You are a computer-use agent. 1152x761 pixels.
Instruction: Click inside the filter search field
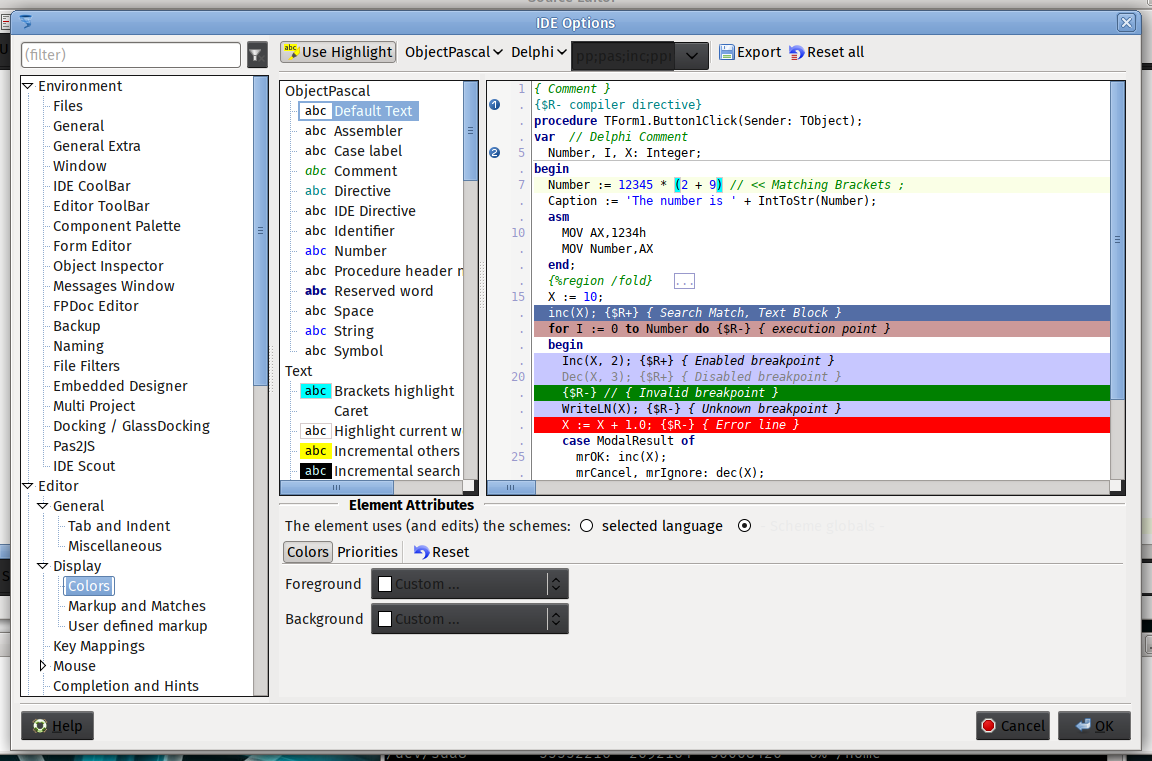131,54
